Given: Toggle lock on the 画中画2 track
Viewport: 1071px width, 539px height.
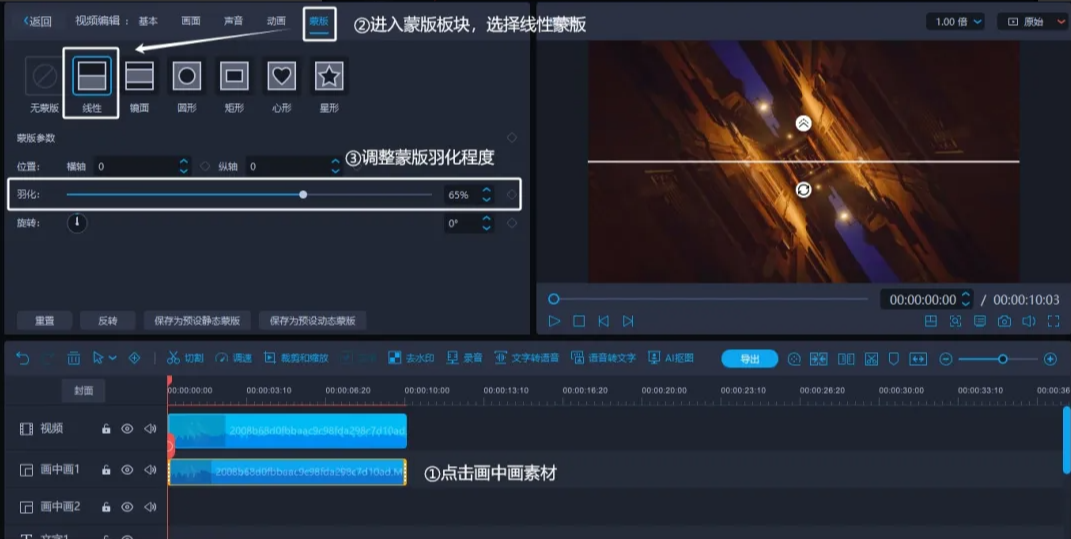Looking at the screenshot, I should point(106,507).
